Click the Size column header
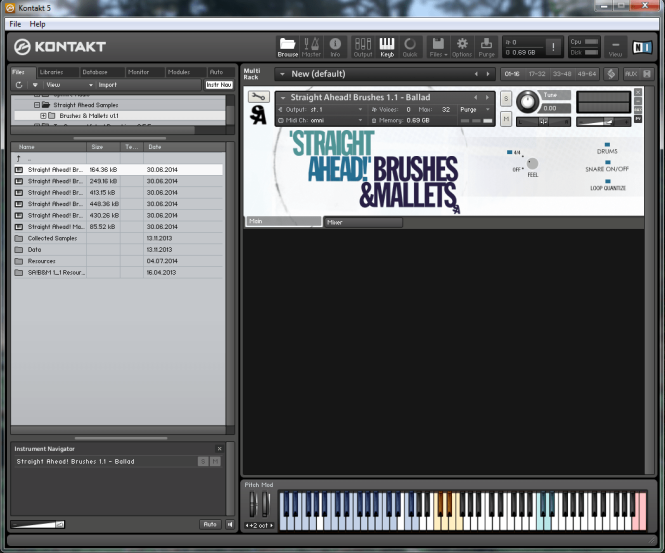The height and width of the screenshot is (553, 665). (x=103, y=147)
